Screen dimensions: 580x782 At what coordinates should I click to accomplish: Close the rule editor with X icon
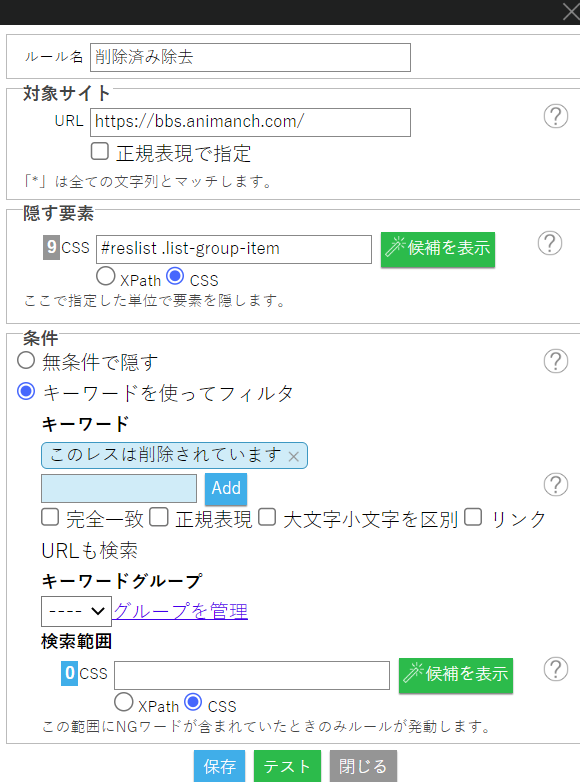[570, 11]
